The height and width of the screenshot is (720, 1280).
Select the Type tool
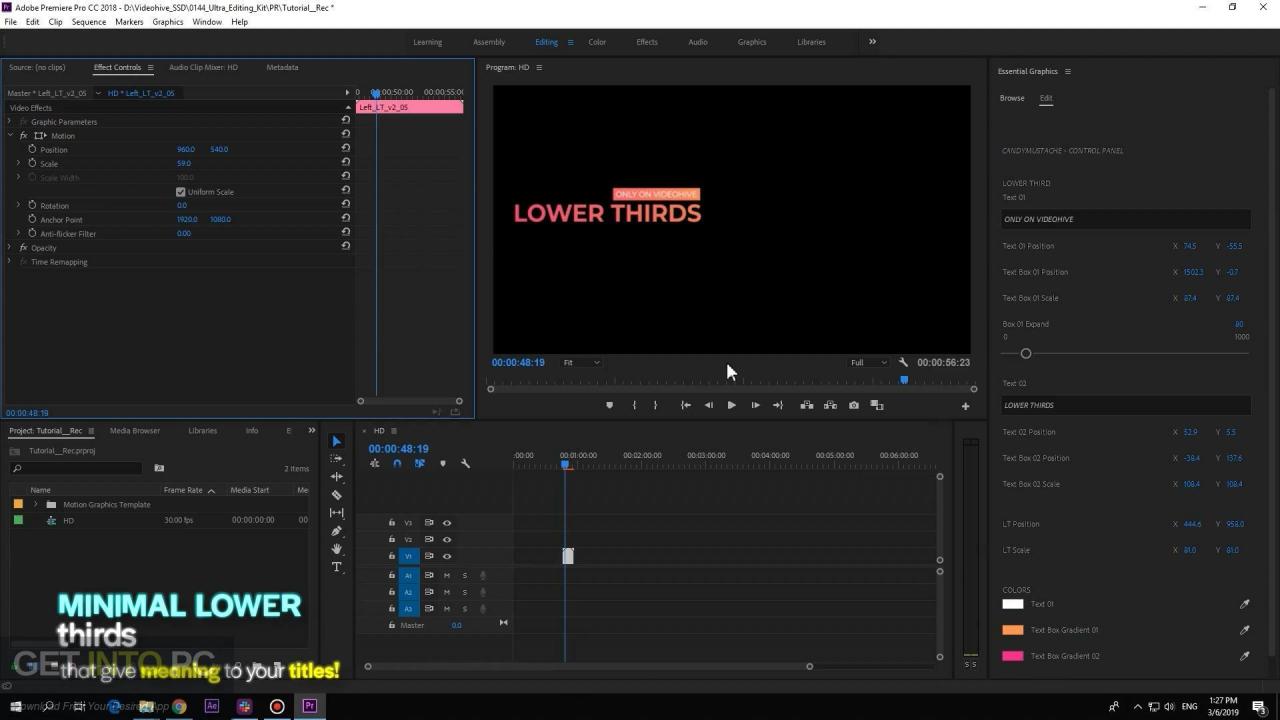coord(337,567)
